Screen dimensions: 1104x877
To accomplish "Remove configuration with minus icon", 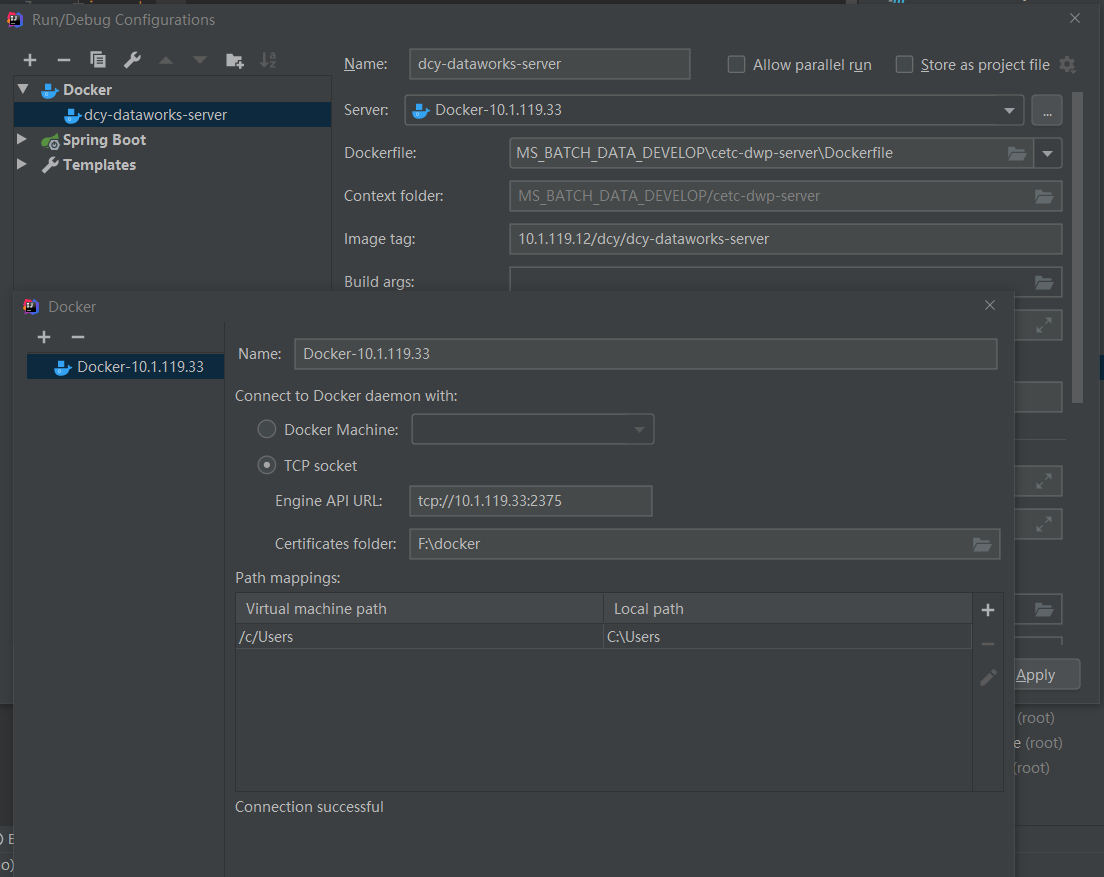I will click(x=63, y=61).
